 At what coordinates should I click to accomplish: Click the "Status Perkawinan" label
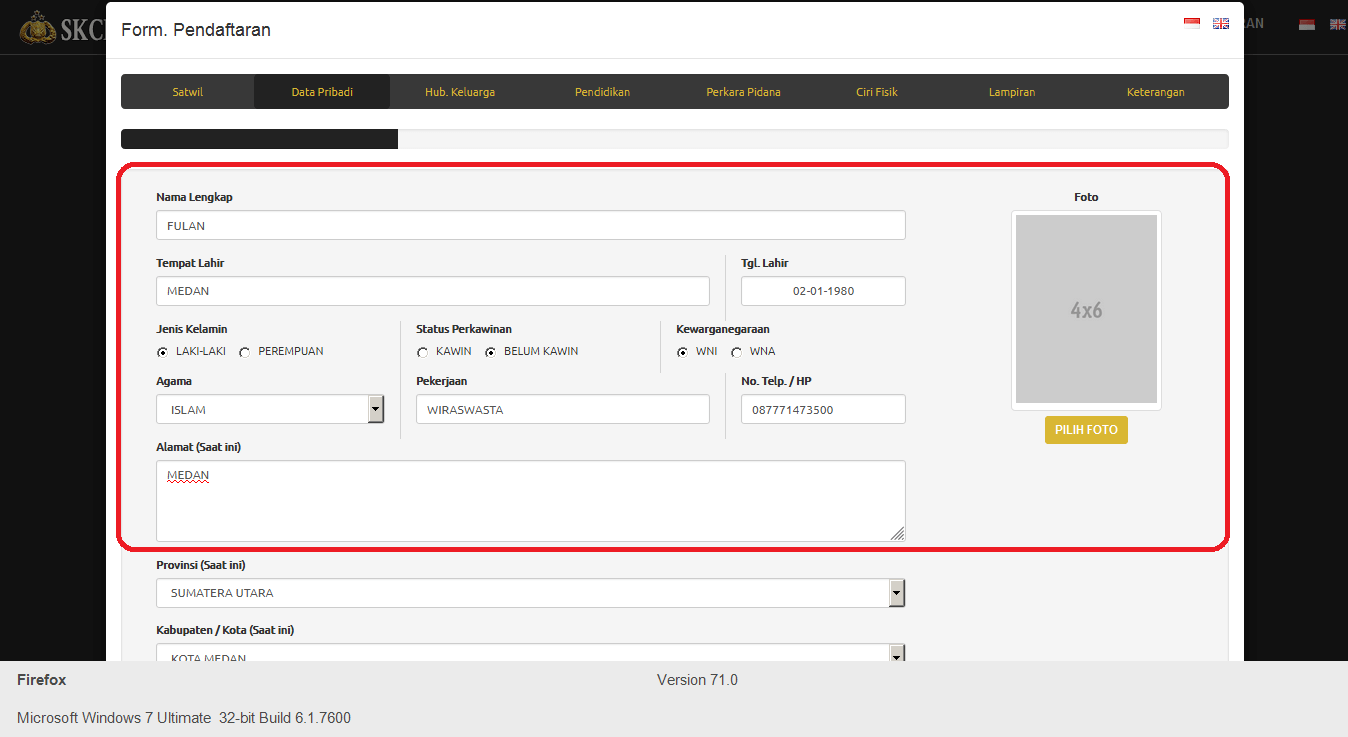464,329
